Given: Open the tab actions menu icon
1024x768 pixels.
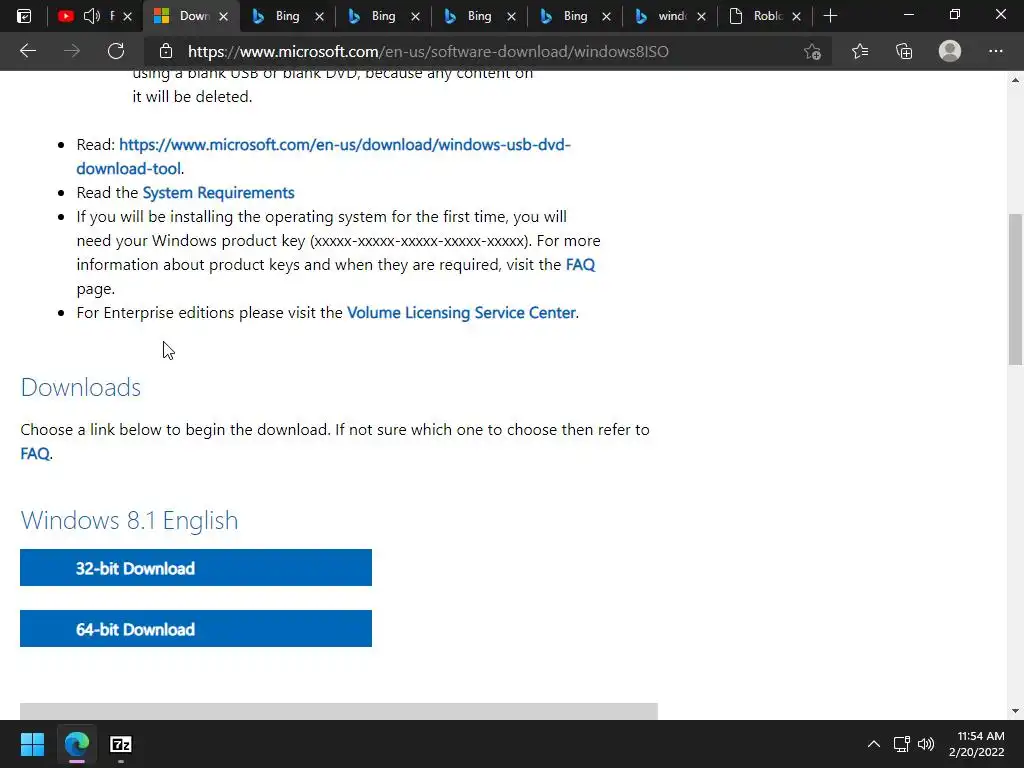Looking at the screenshot, I should point(24,16).
